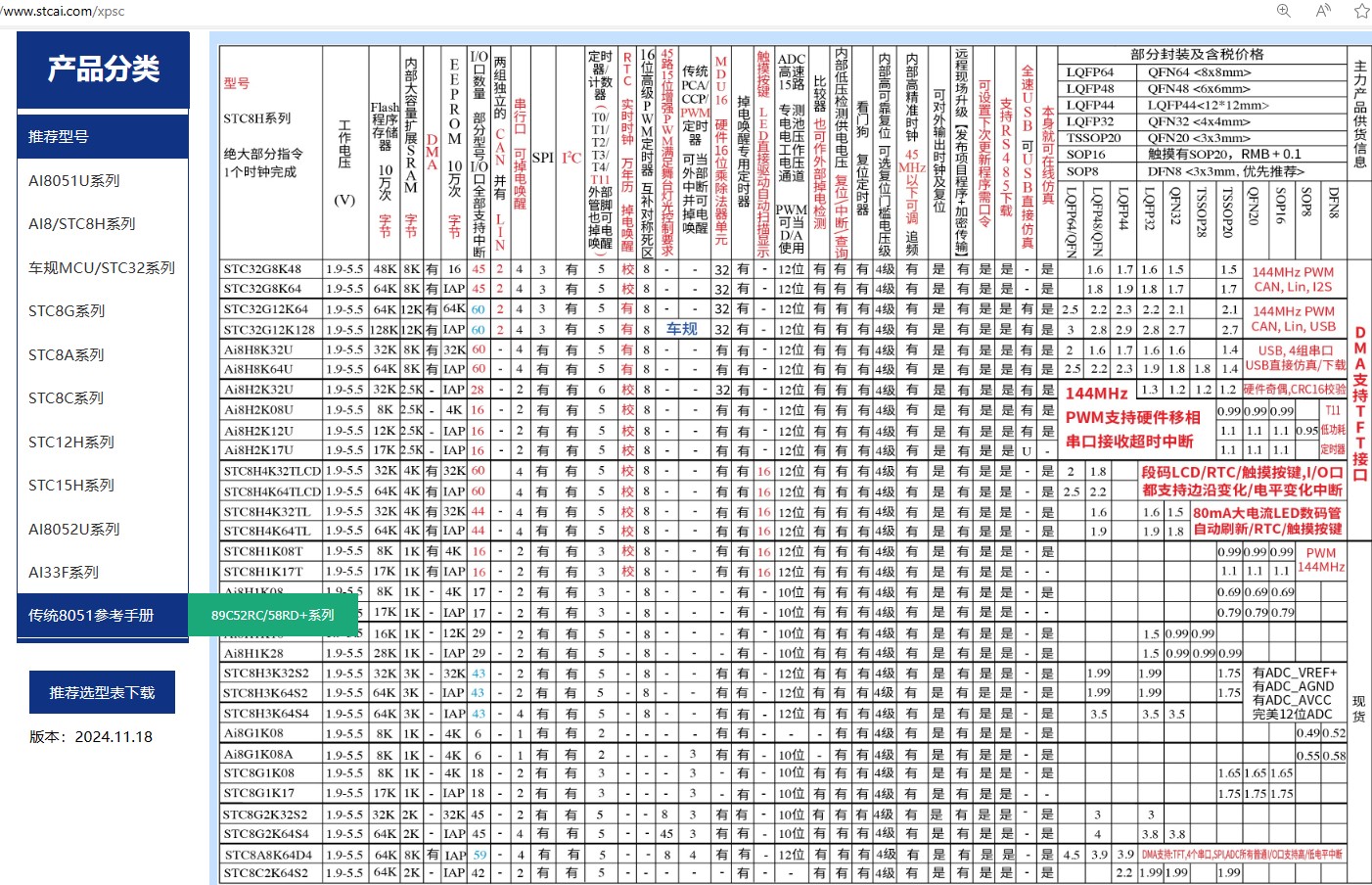Image resolution: width=1372 pixels, height=885 pixels.
Task: Click the STC32G8K48 row name
Action: (x=262, y=269)
